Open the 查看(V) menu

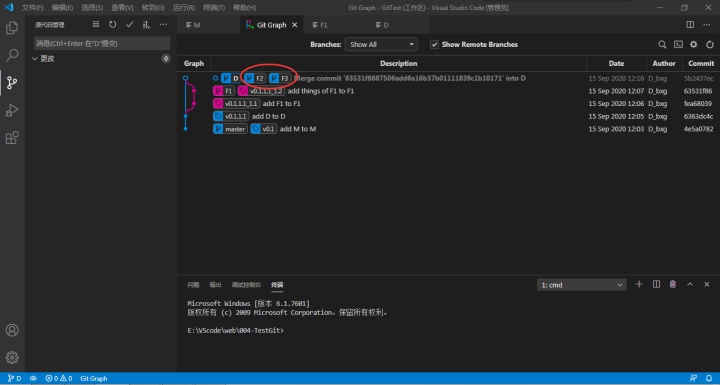[122, 8]
